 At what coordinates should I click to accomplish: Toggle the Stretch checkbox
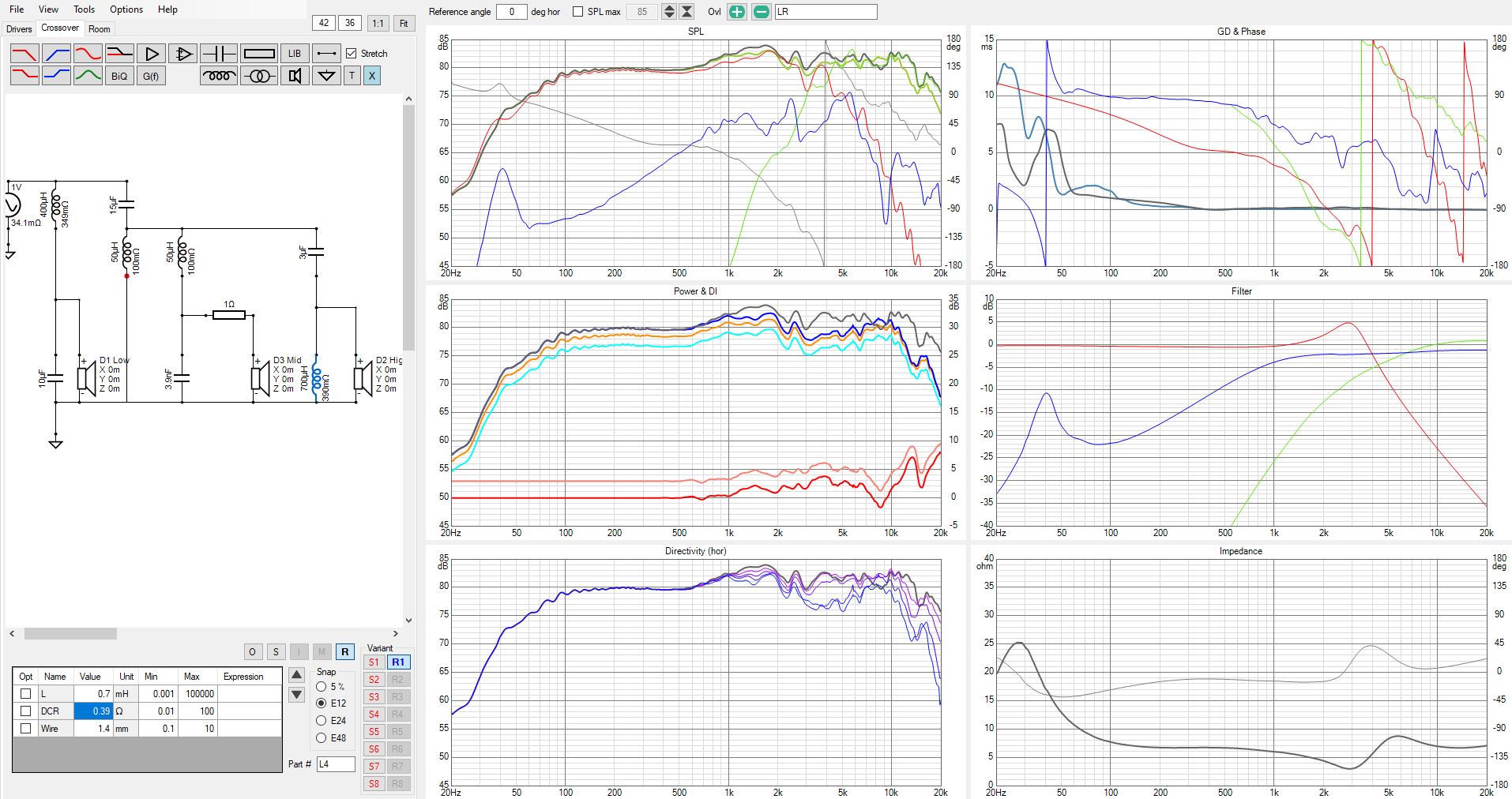tap(352, 54)
